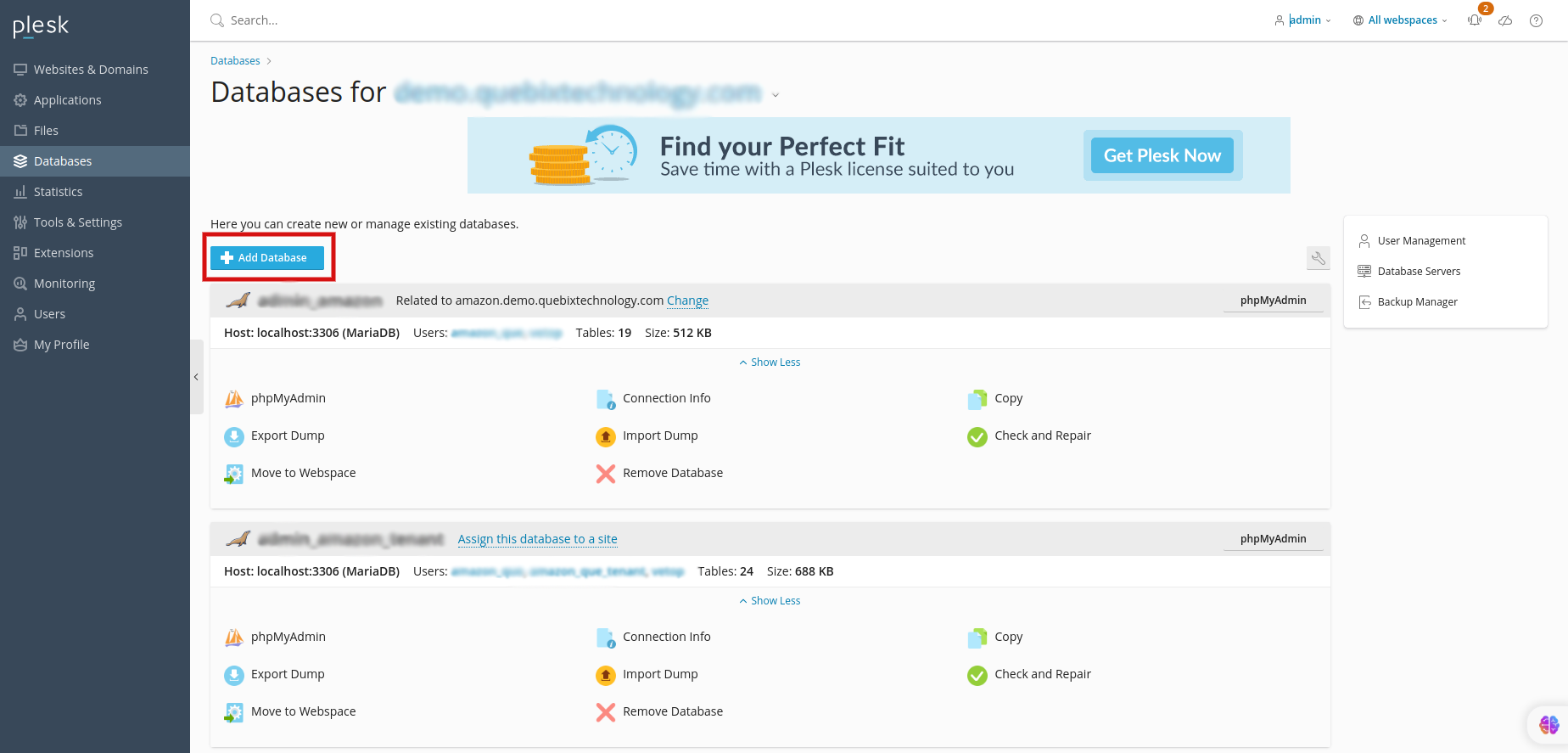Click phpMyAdmin button in second database header

coord(1273,539)
